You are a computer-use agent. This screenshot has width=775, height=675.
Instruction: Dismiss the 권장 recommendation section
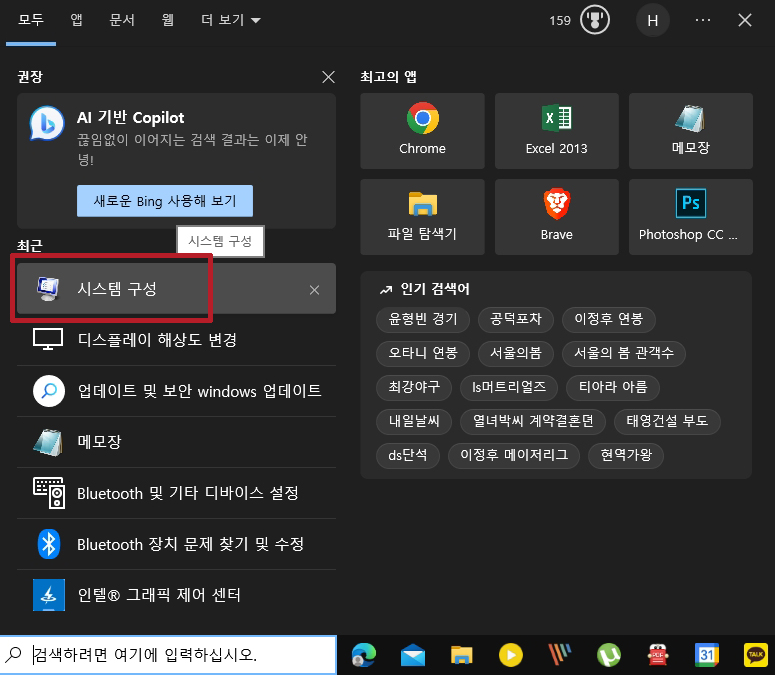pyautogui.click(x=328, y=77)
